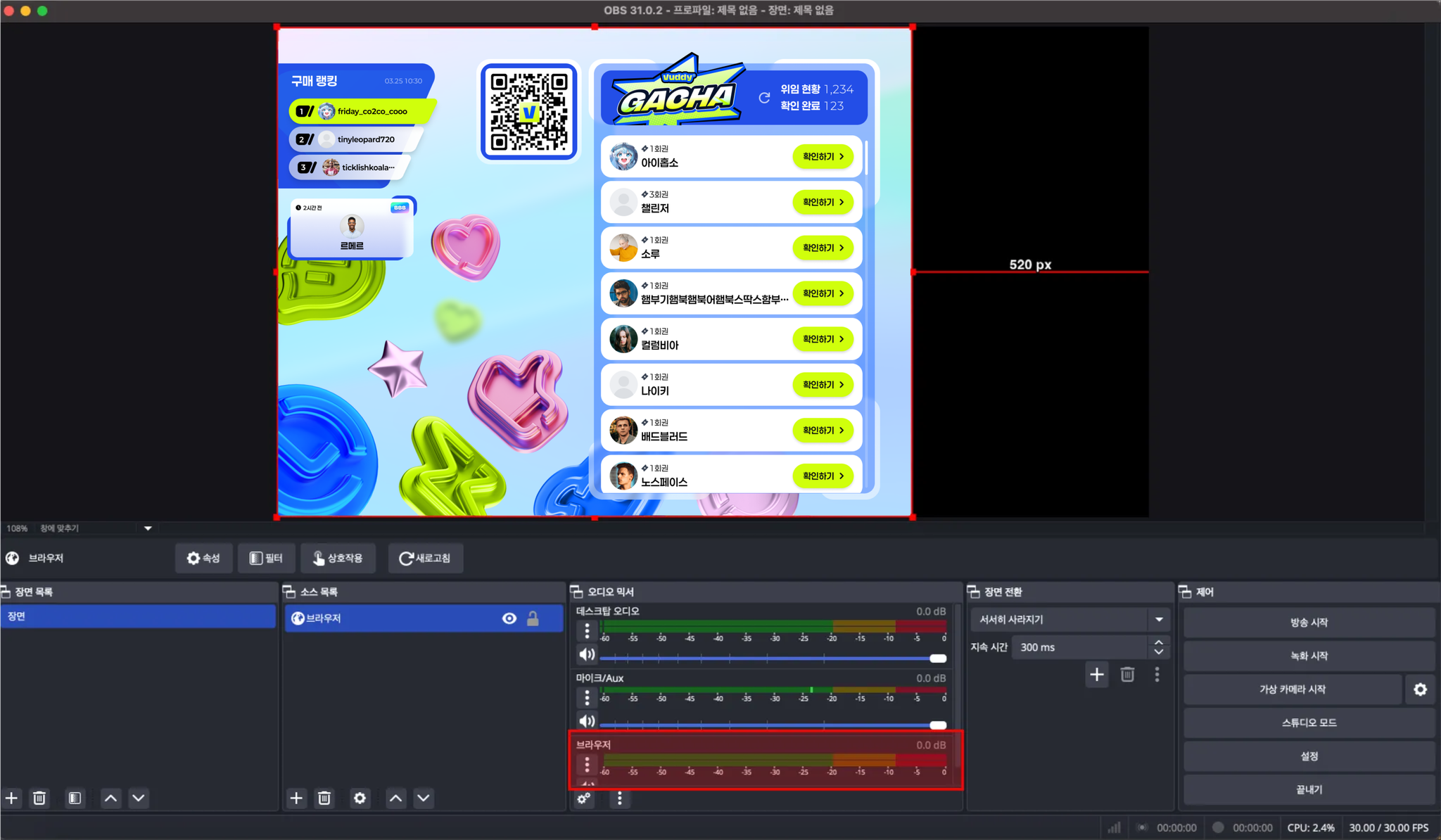Click the CPU: 2.4% status text
The height and width of the screenshot is (840, 1441).
(x=1310, y=827)
